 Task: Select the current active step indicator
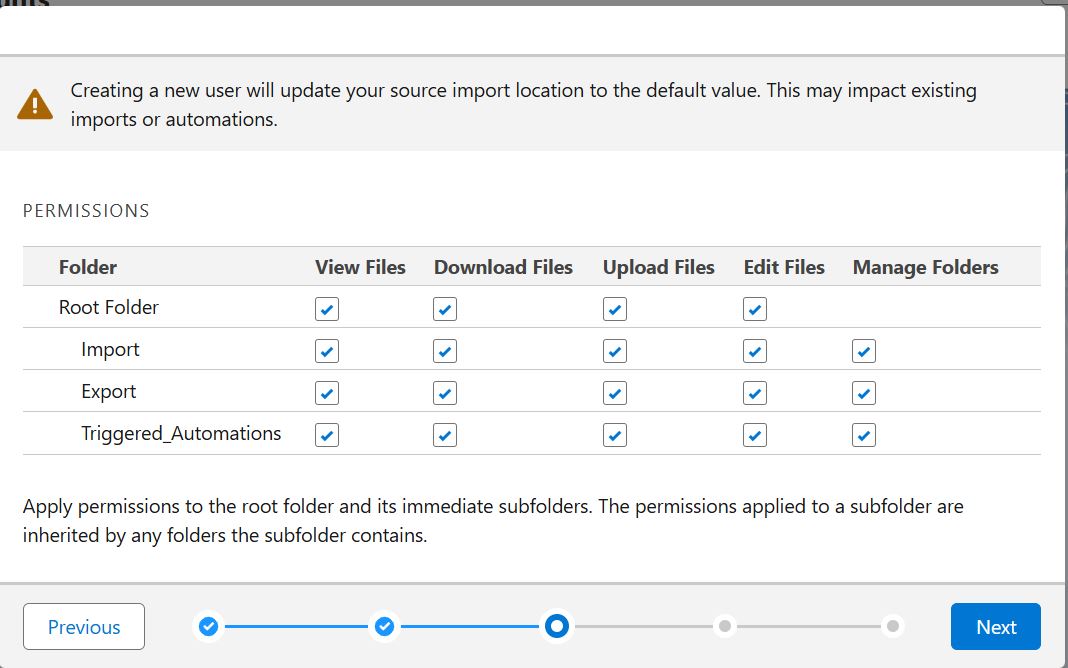pyautogui.click(x=557, y=626)
